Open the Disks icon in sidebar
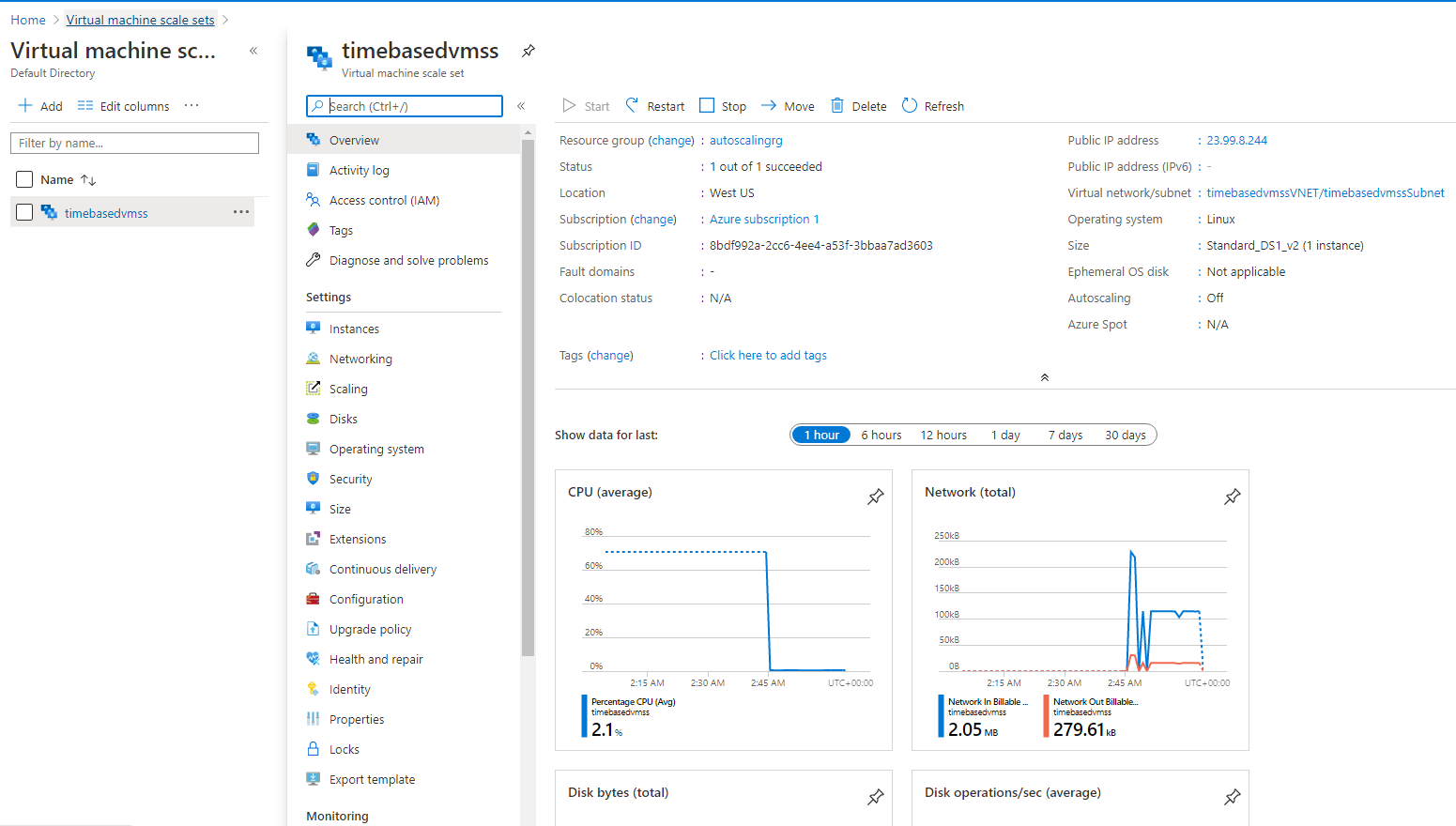 (x=314, y=419)
